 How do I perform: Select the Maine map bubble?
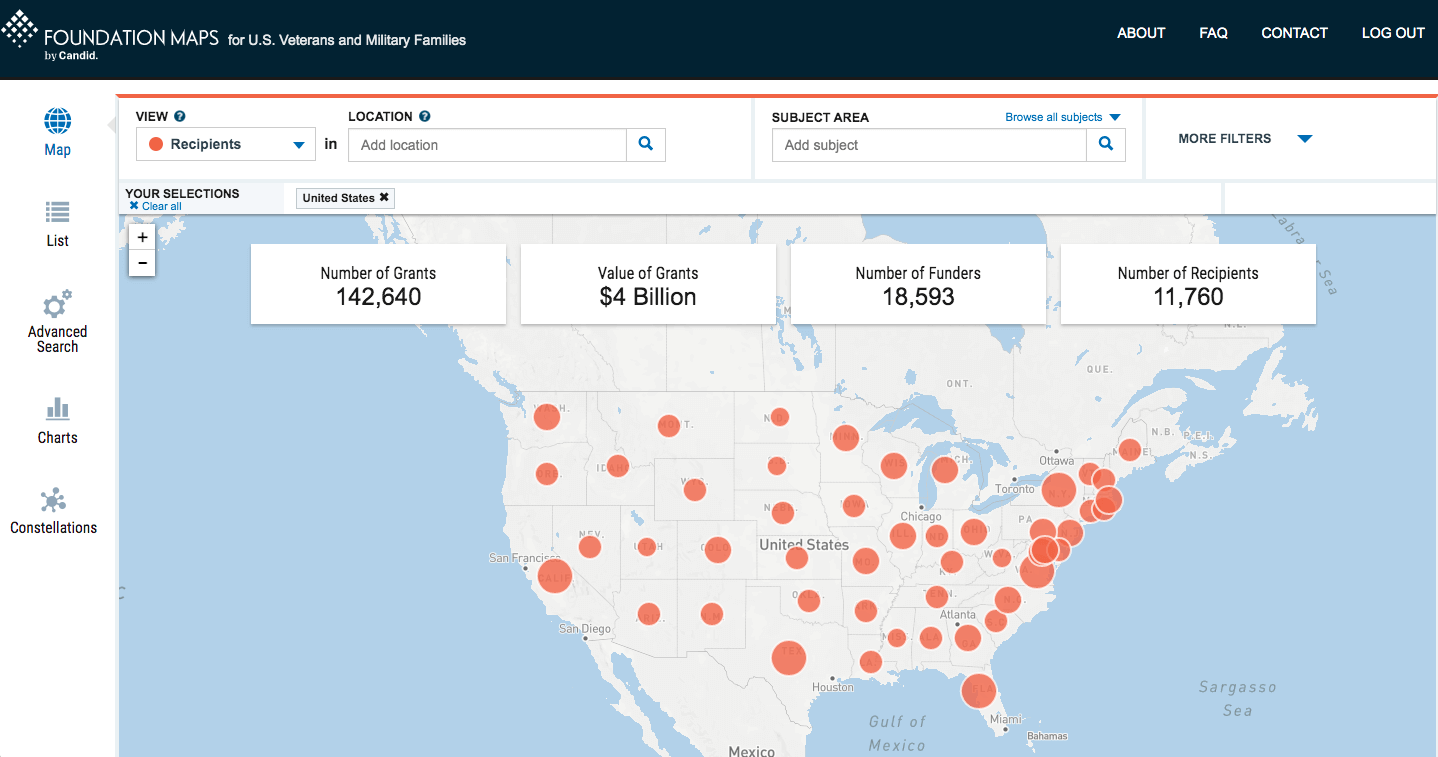(1130, 450)
